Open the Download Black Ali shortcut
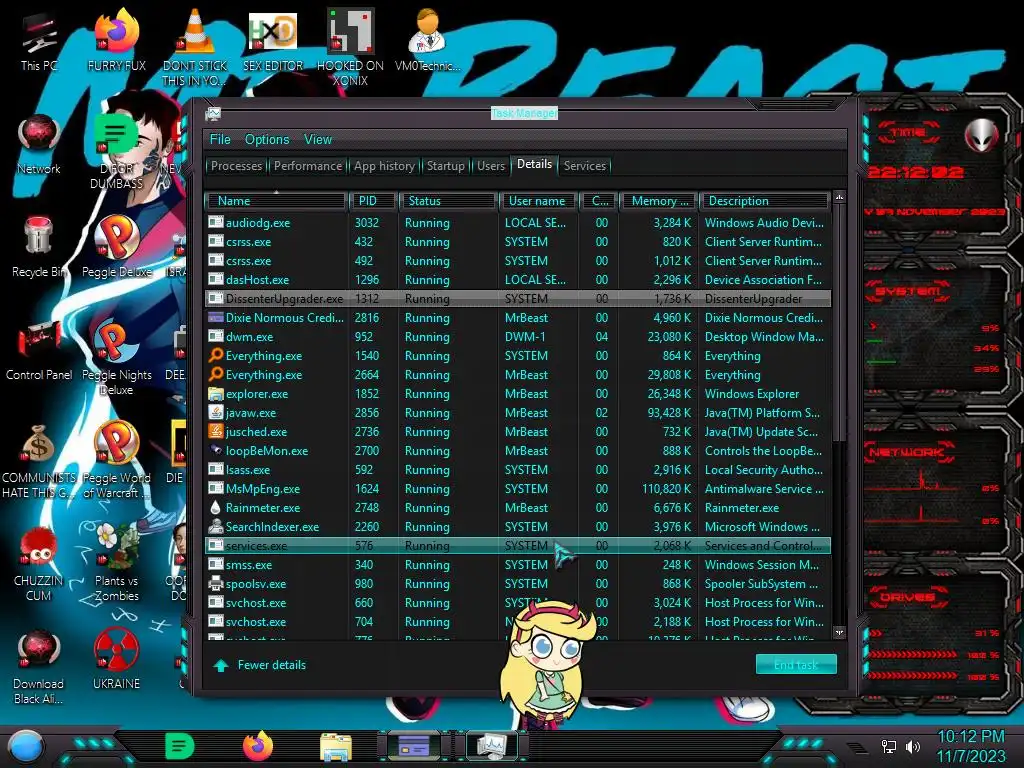This screenshot has width=1024, height=768. [x=39, y=667]
